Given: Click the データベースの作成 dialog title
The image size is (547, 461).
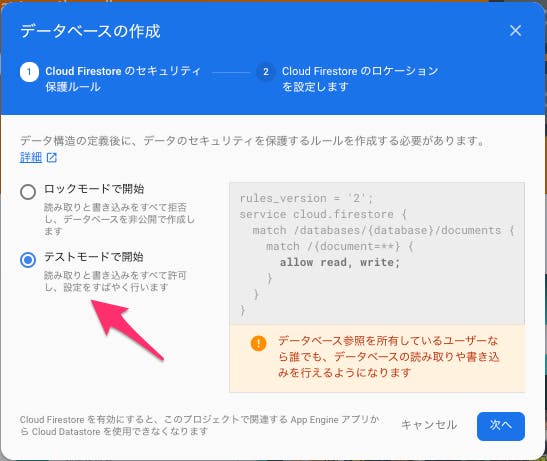Looking at the screenshot, I should pos(90,31).
